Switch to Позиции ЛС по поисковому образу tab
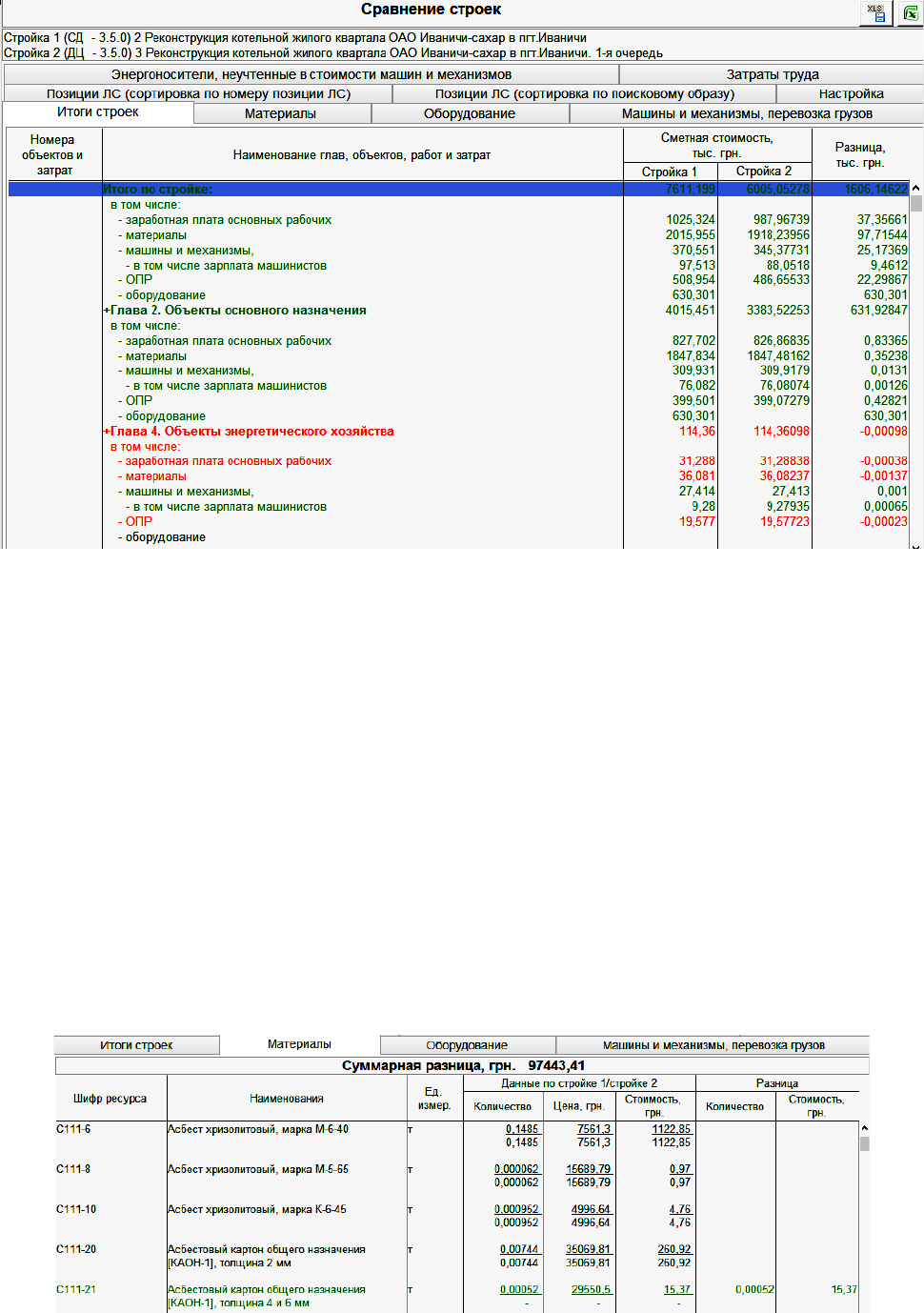Viewport: 924px width, 1313px height. tap(584, 93)
